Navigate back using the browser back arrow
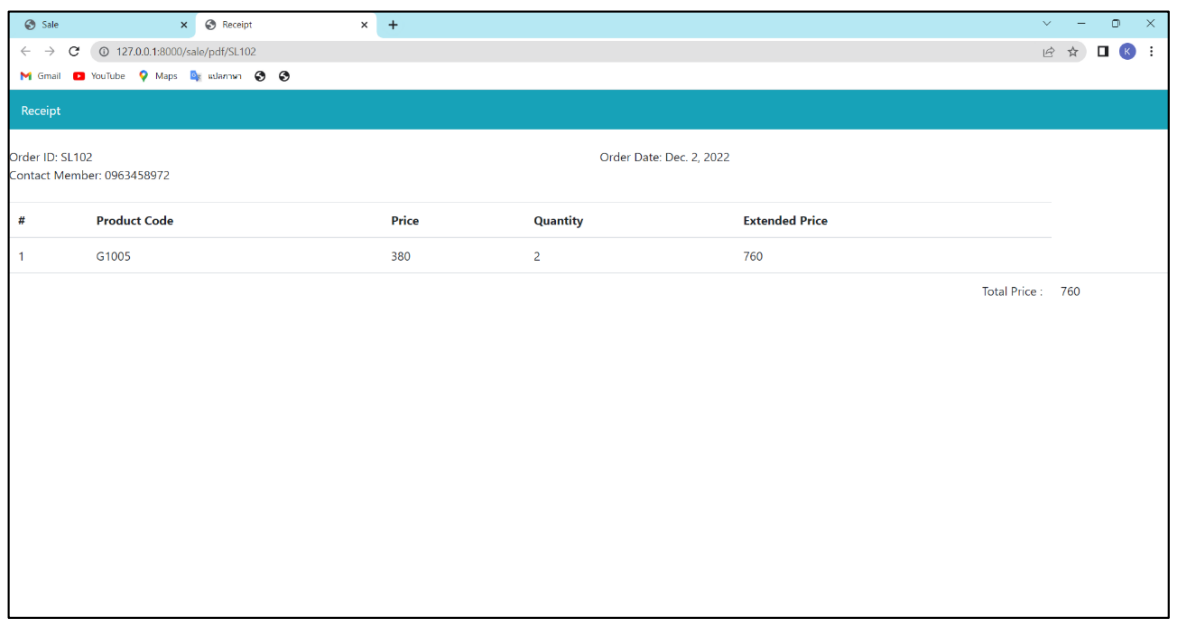This screenshot has width=1177, height=623. 24,50
